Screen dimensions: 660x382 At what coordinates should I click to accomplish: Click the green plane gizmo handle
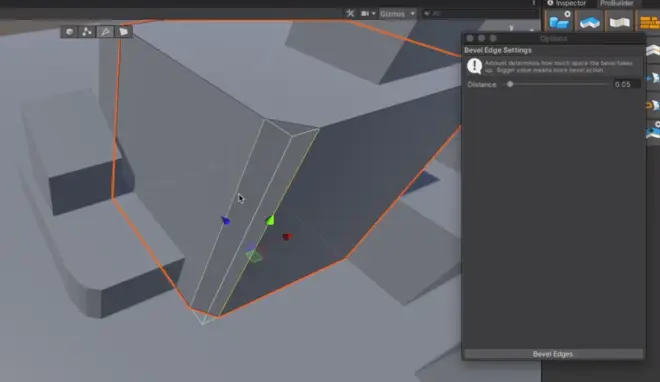254,256
